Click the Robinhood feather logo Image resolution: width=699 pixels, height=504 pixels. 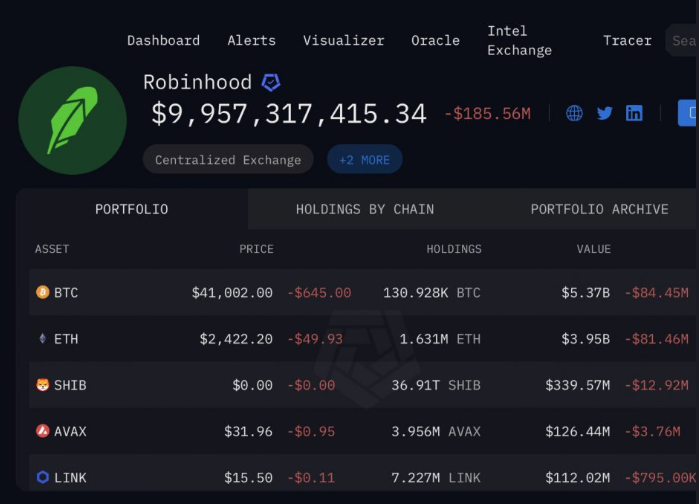coord(72,121)
